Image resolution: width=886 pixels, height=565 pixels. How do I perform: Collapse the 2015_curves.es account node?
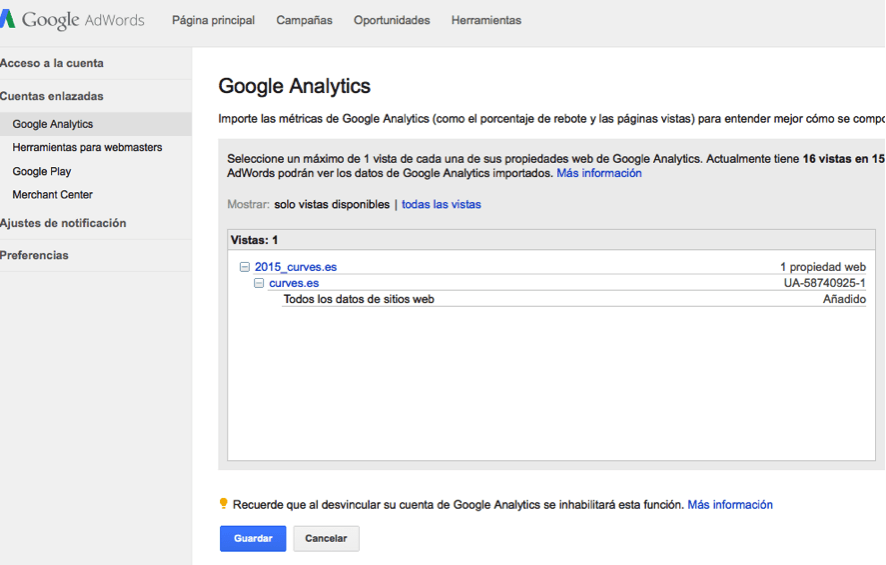[245, 267]
